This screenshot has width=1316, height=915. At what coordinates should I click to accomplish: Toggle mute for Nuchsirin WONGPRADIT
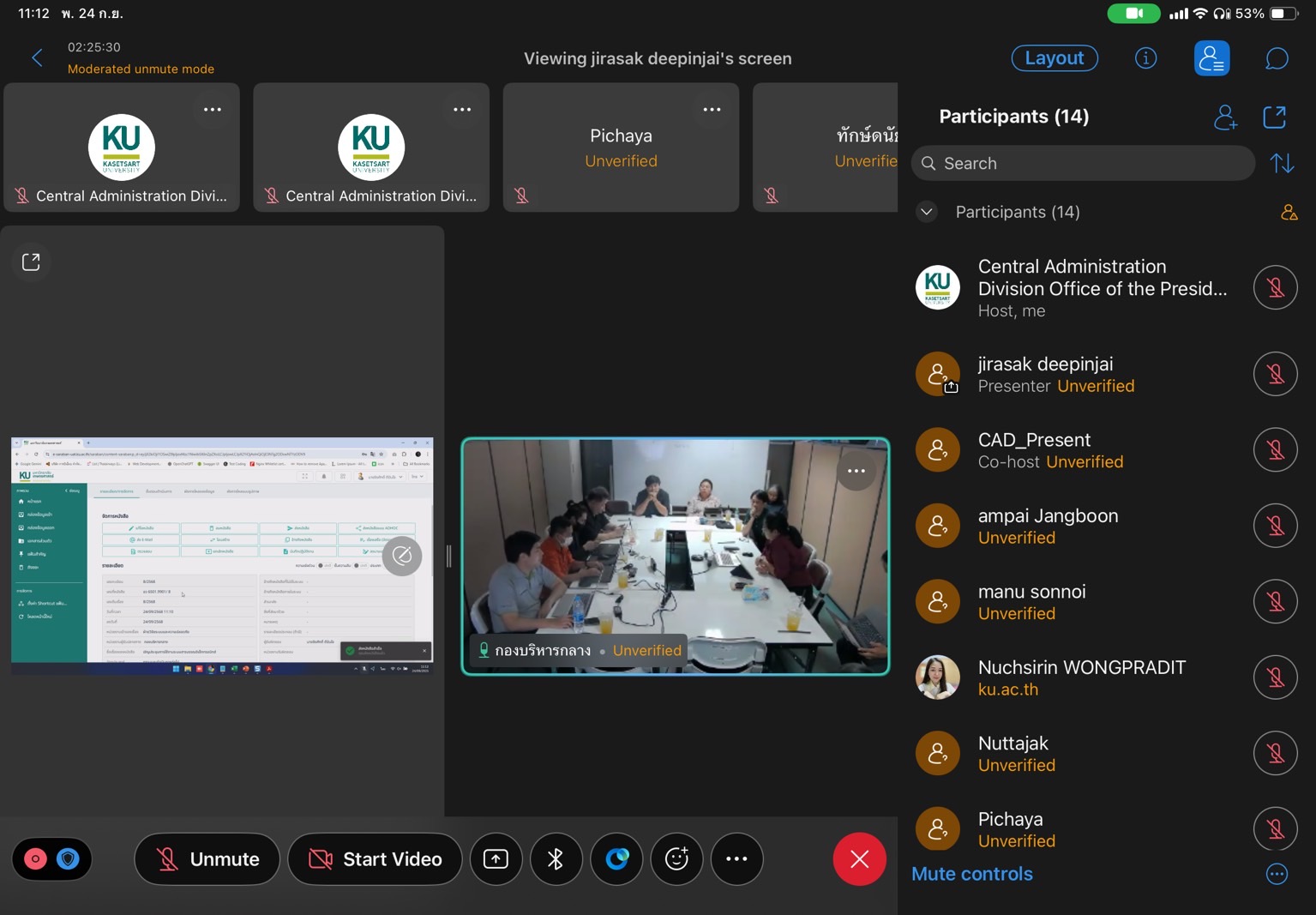tap(1275, 677)
